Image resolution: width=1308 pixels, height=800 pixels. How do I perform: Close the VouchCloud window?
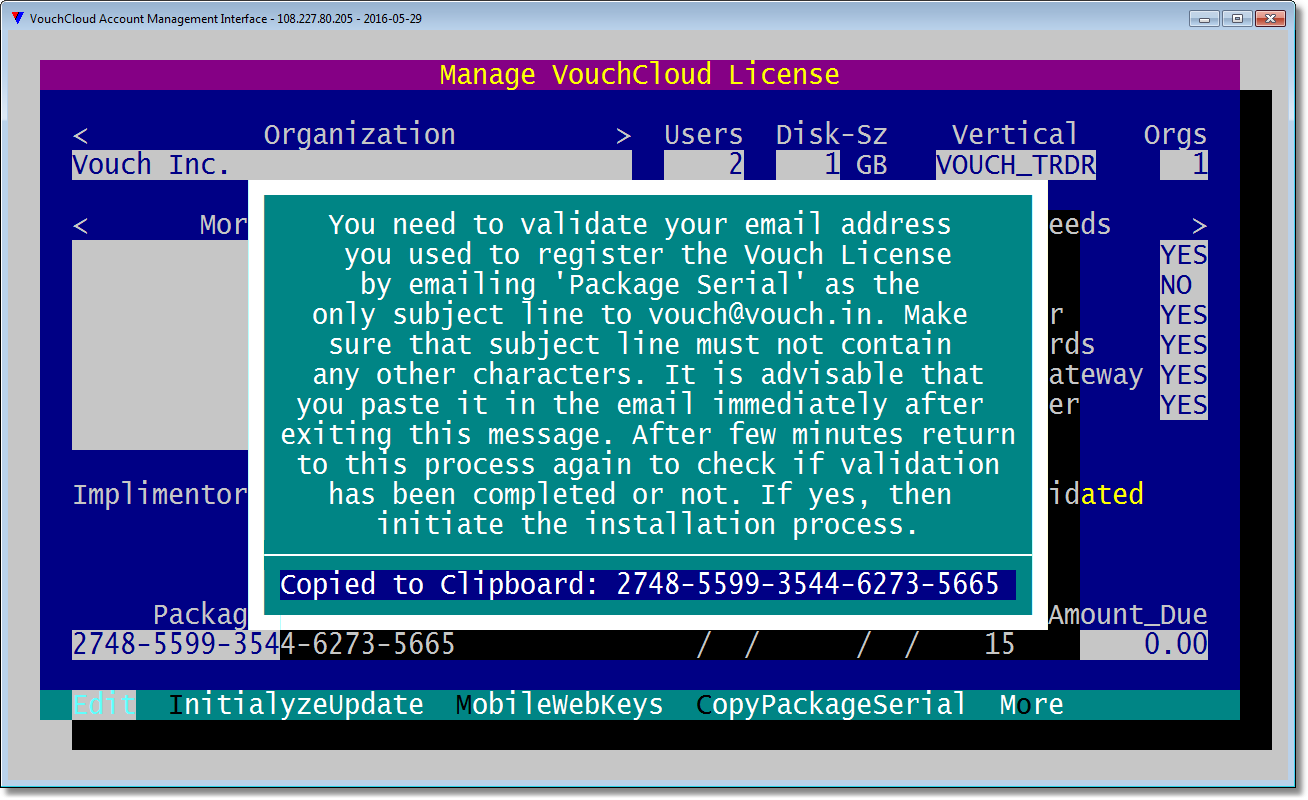[1270, 18]
